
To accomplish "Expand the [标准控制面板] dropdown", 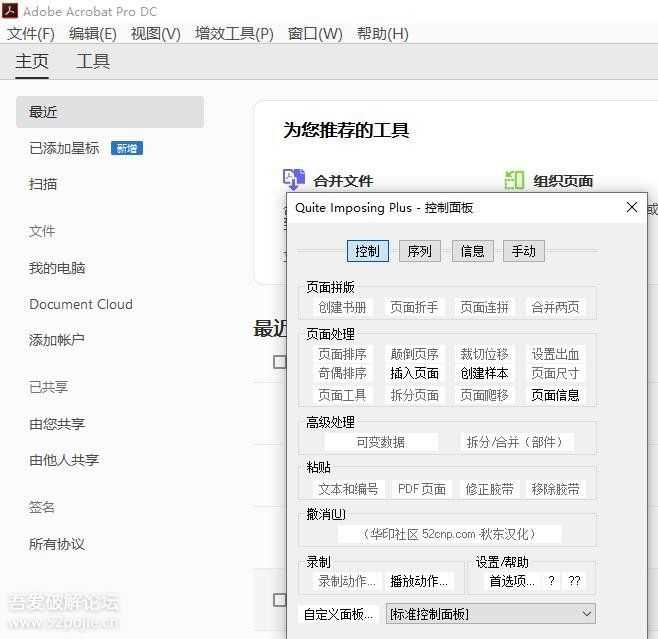I will tap(491, 614).
